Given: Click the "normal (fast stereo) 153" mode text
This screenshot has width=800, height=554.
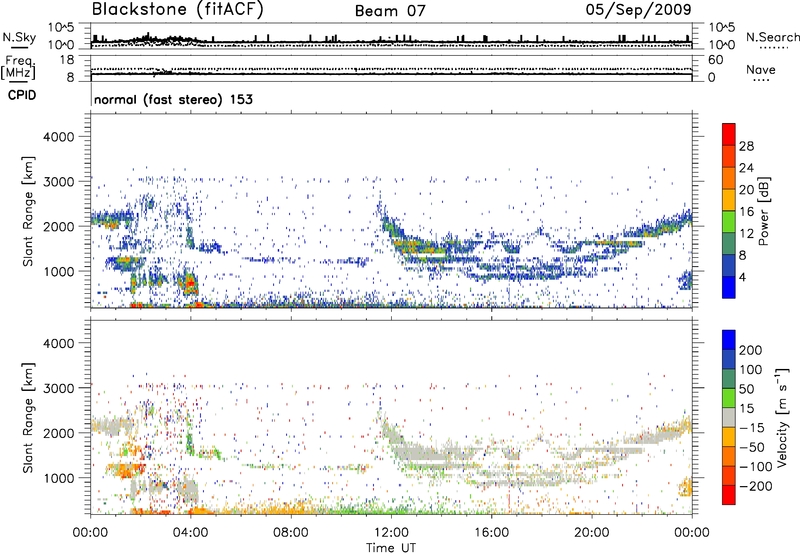Looking at the screenshot, I should coord(173,100).
